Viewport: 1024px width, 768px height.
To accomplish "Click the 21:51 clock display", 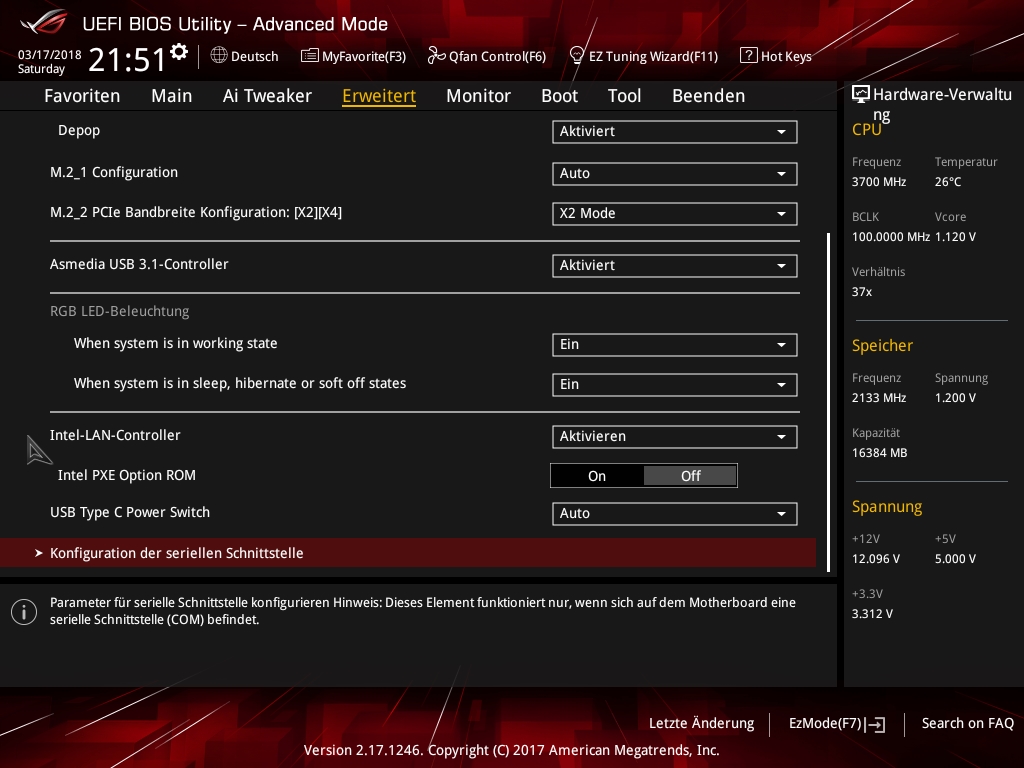I will click(127, 59).
